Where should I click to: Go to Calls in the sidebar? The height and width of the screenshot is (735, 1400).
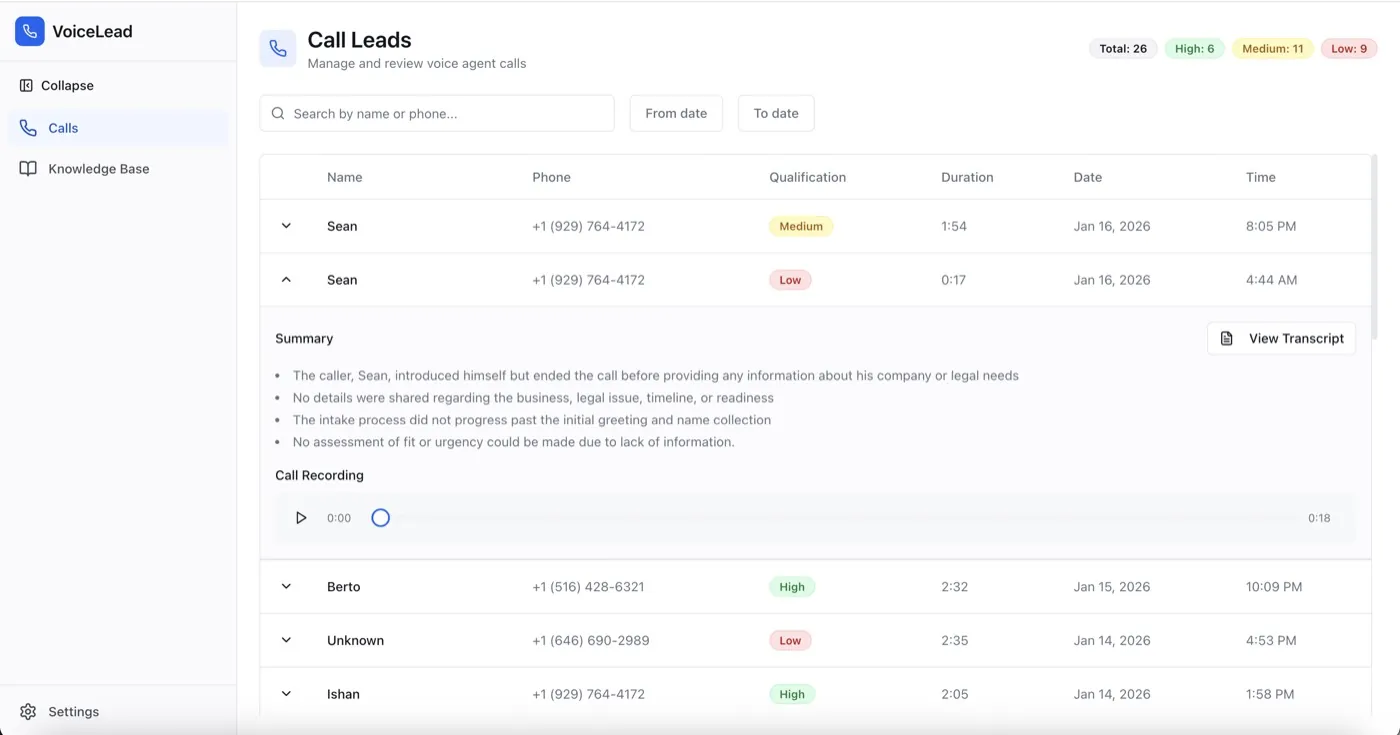click(x=118, y=128)
